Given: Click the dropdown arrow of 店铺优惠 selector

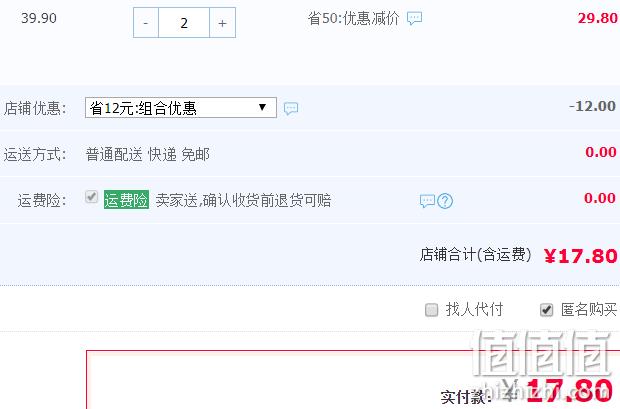Looking at the screenshot, I should (262, 107).
